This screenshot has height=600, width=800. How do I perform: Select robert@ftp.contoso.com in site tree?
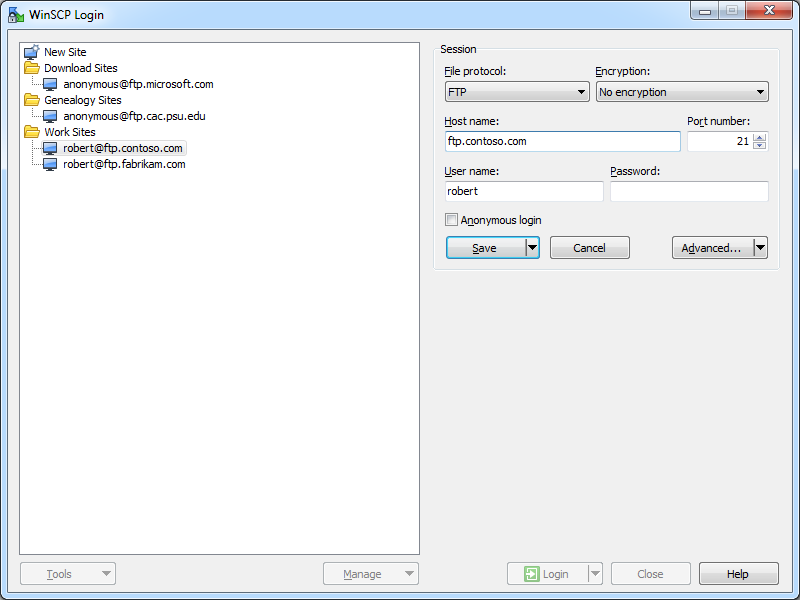[122, 148]
